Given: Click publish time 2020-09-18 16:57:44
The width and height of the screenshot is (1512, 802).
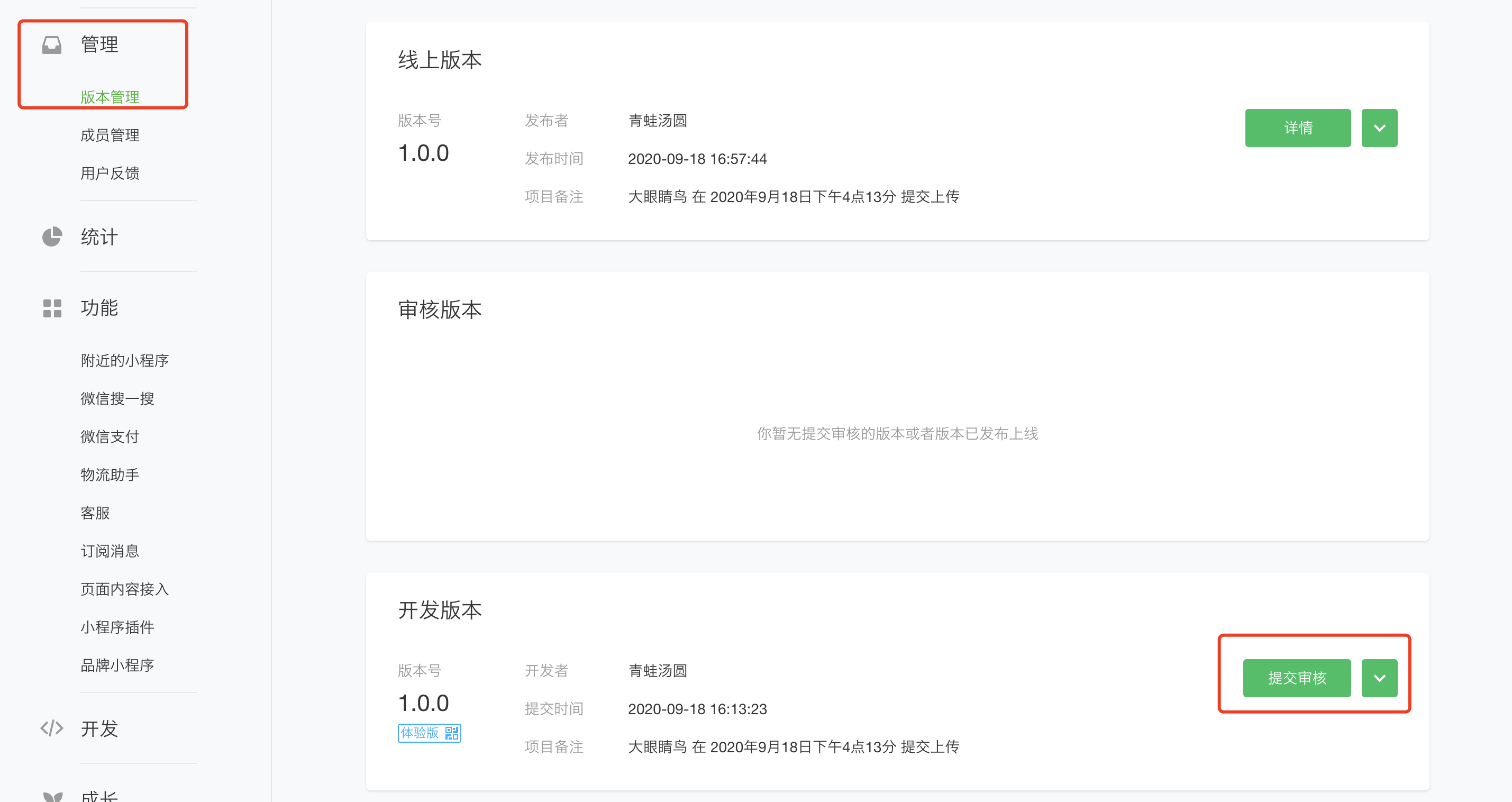Looking at the screenshot, I should coord(697,159).
